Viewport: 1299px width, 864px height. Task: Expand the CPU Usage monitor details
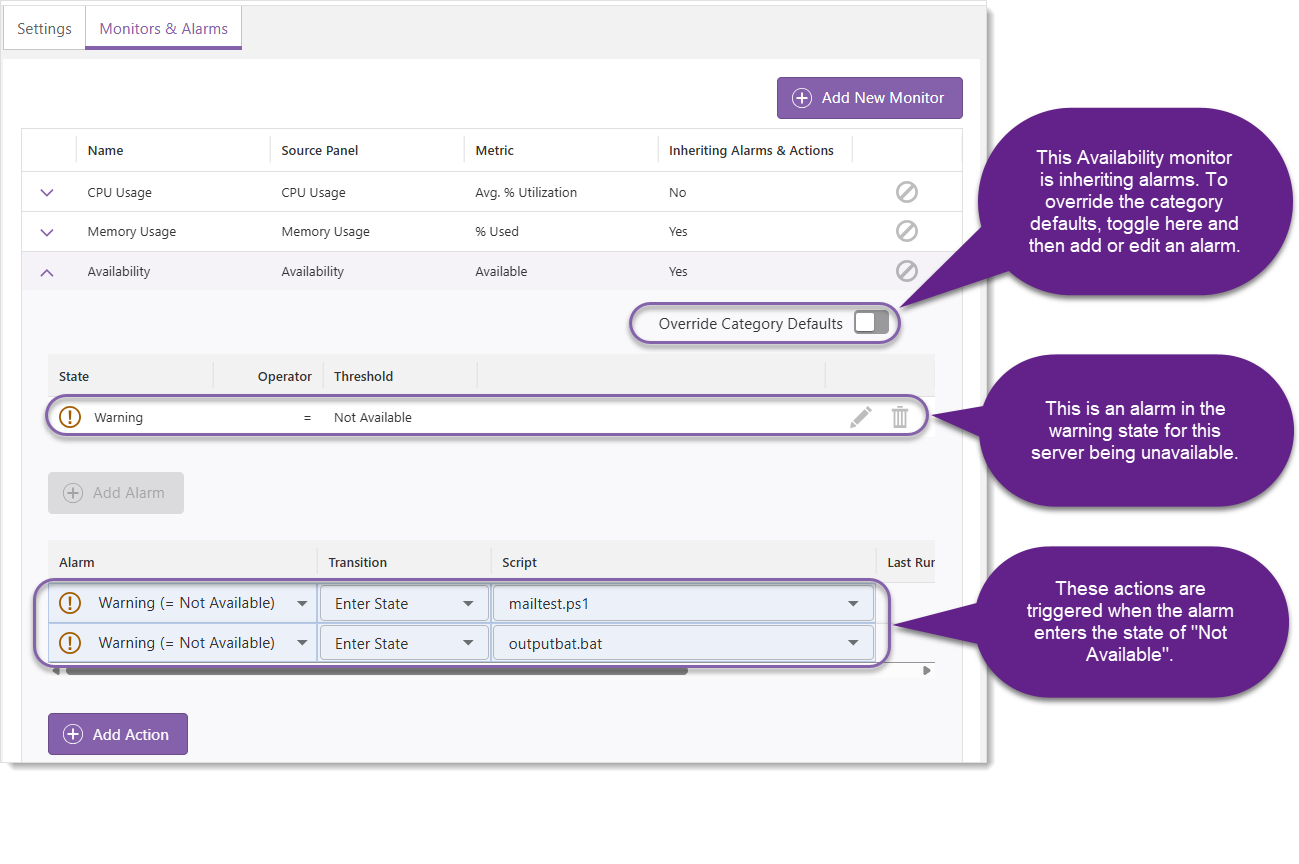[45, 192]
